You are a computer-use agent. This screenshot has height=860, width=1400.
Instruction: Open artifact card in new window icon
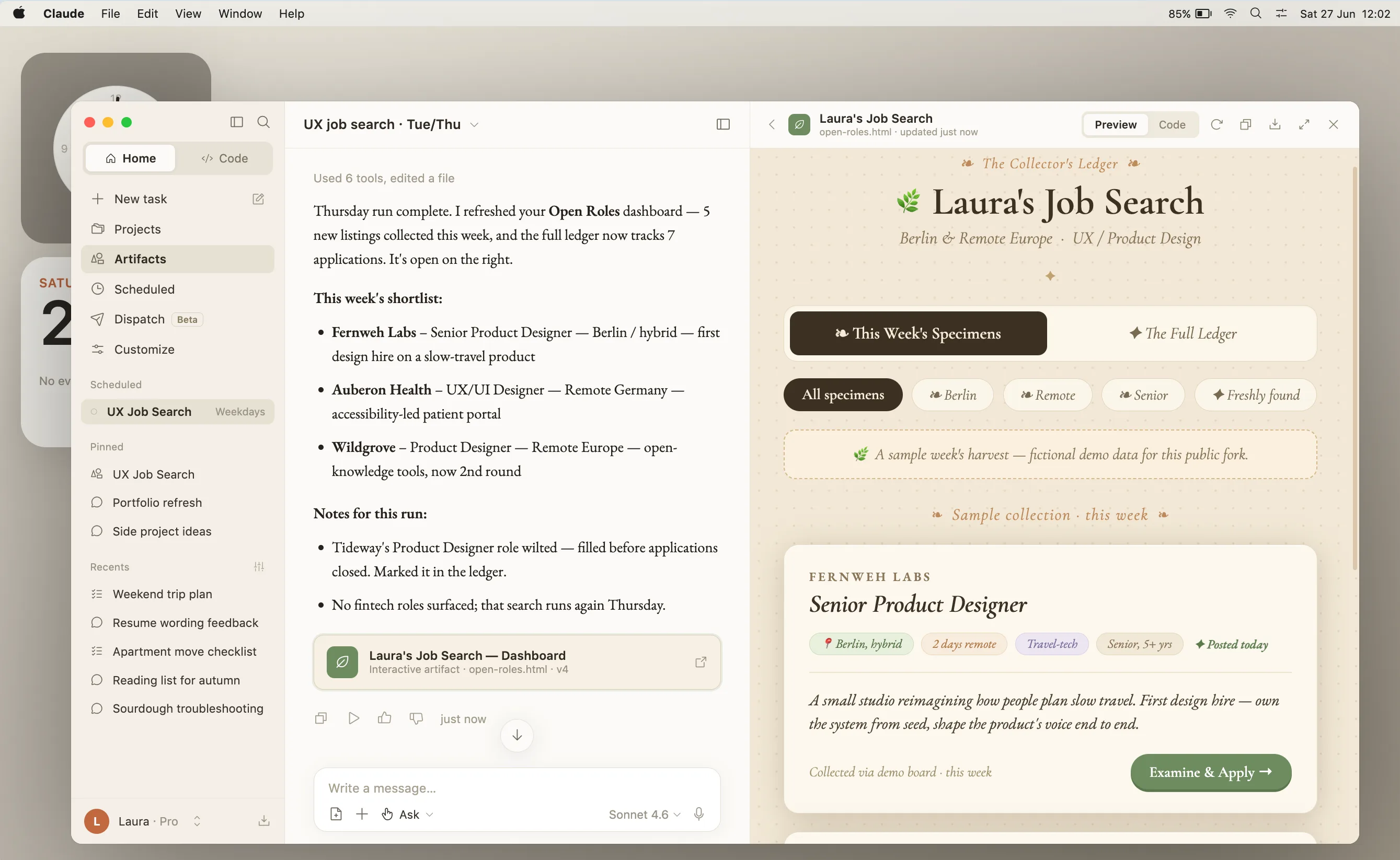[701, 662]
